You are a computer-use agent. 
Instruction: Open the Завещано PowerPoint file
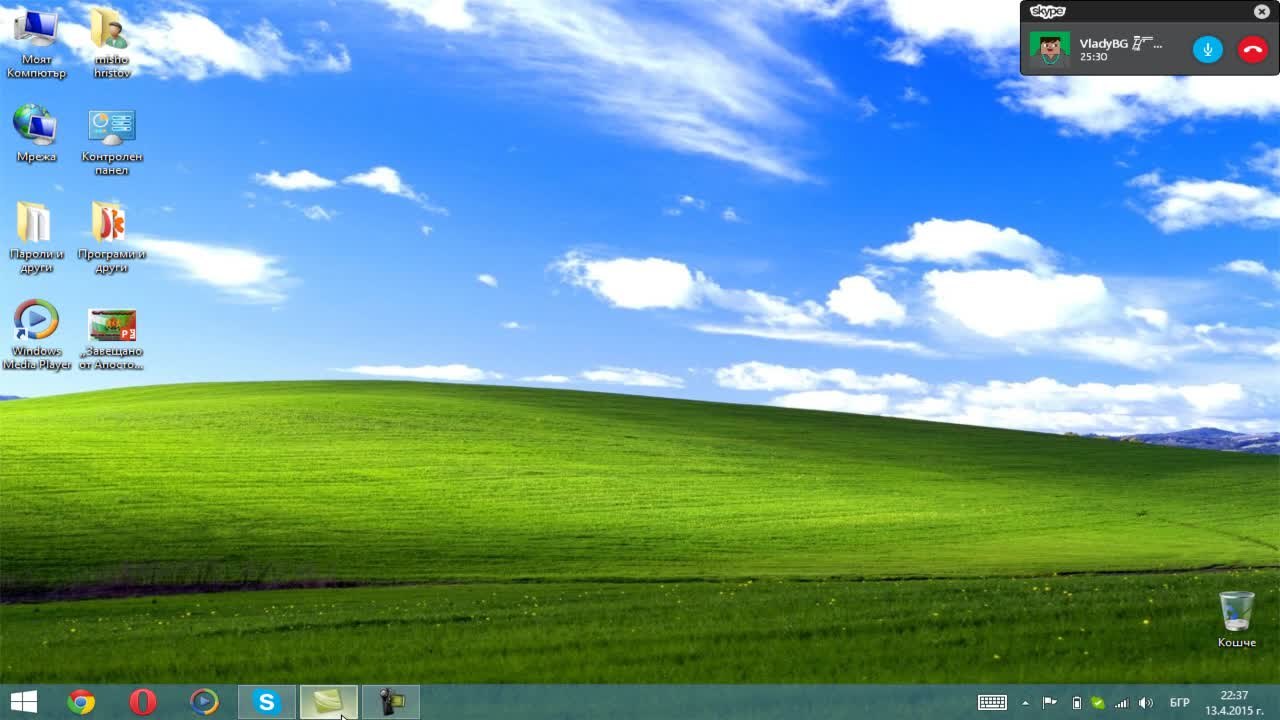click(x=111, y=325)
